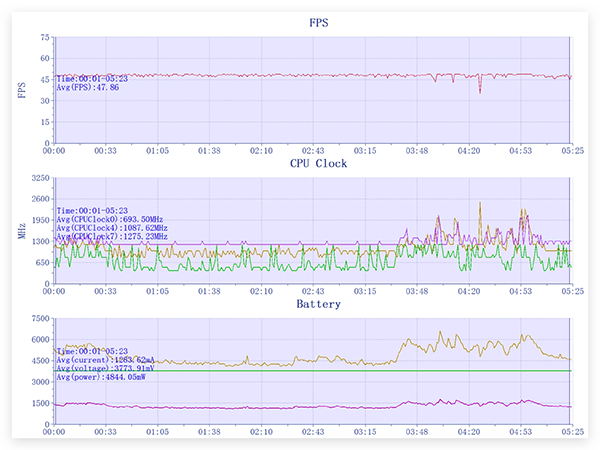Select the Avg(CPUClock4) 1087.62MHz label
The height and width of the screenshot is (450, 600).
pos(112,228)
